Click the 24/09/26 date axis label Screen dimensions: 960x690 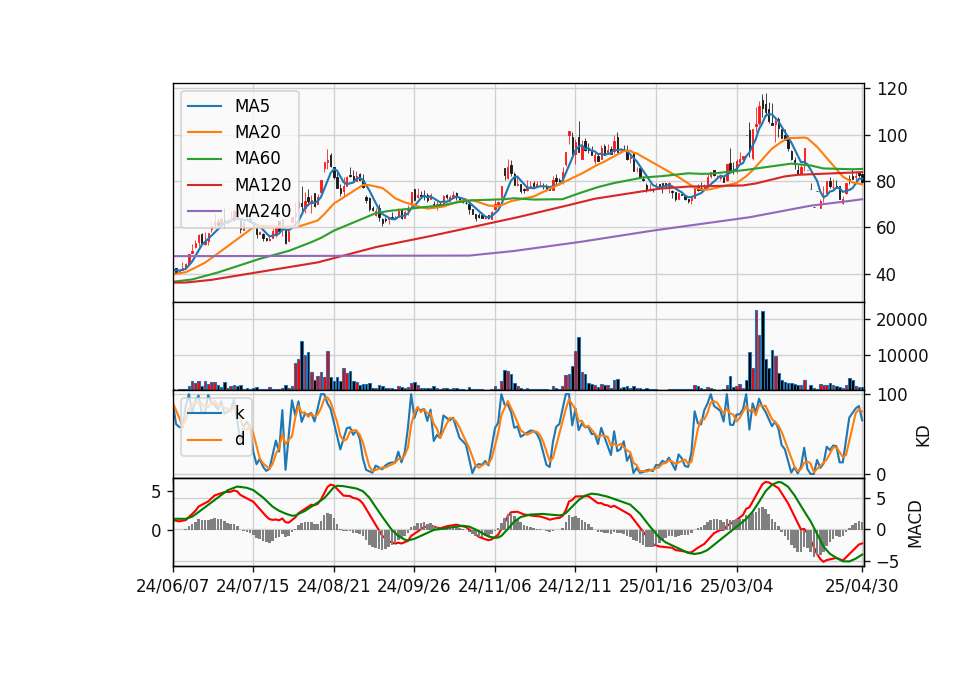pyautogui.click(x=414, y=587)
